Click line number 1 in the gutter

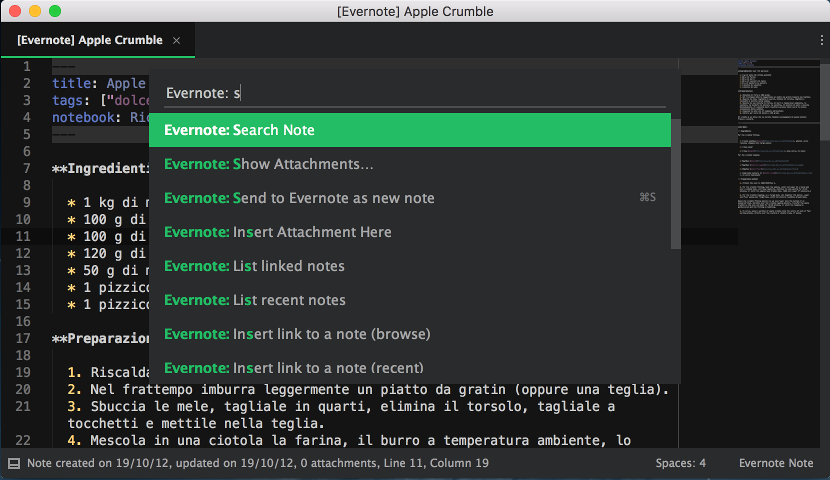pyautogui.click(x=26, y=67)
